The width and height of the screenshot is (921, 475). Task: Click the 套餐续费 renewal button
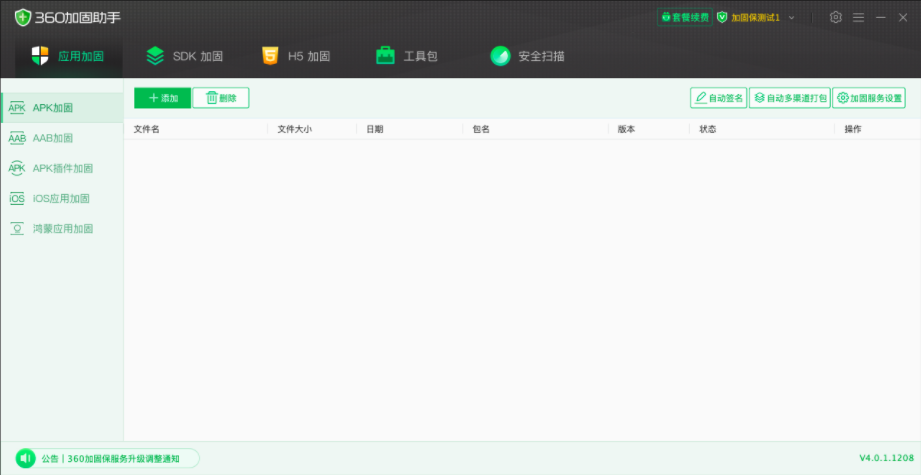point(683,17)
